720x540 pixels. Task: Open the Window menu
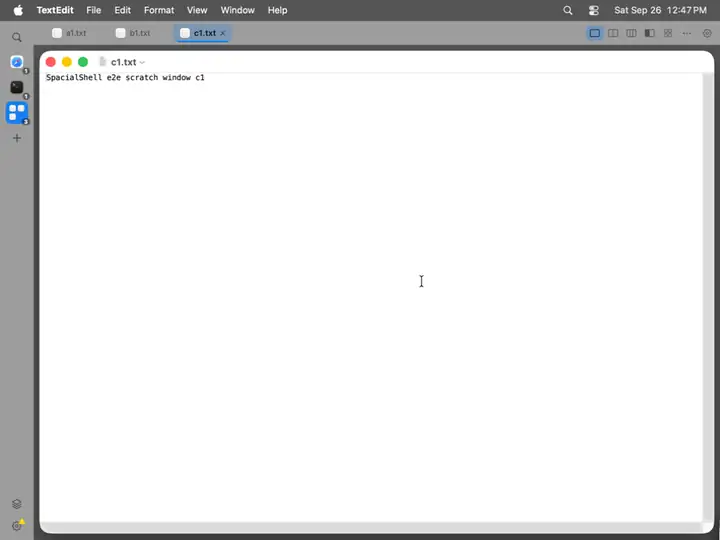tap(237, 10)
